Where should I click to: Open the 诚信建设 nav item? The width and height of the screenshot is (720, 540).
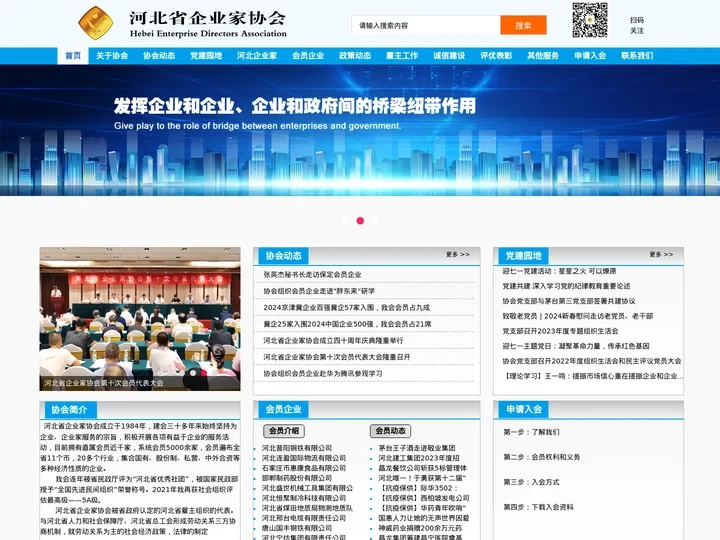click(x=449, y=56)
